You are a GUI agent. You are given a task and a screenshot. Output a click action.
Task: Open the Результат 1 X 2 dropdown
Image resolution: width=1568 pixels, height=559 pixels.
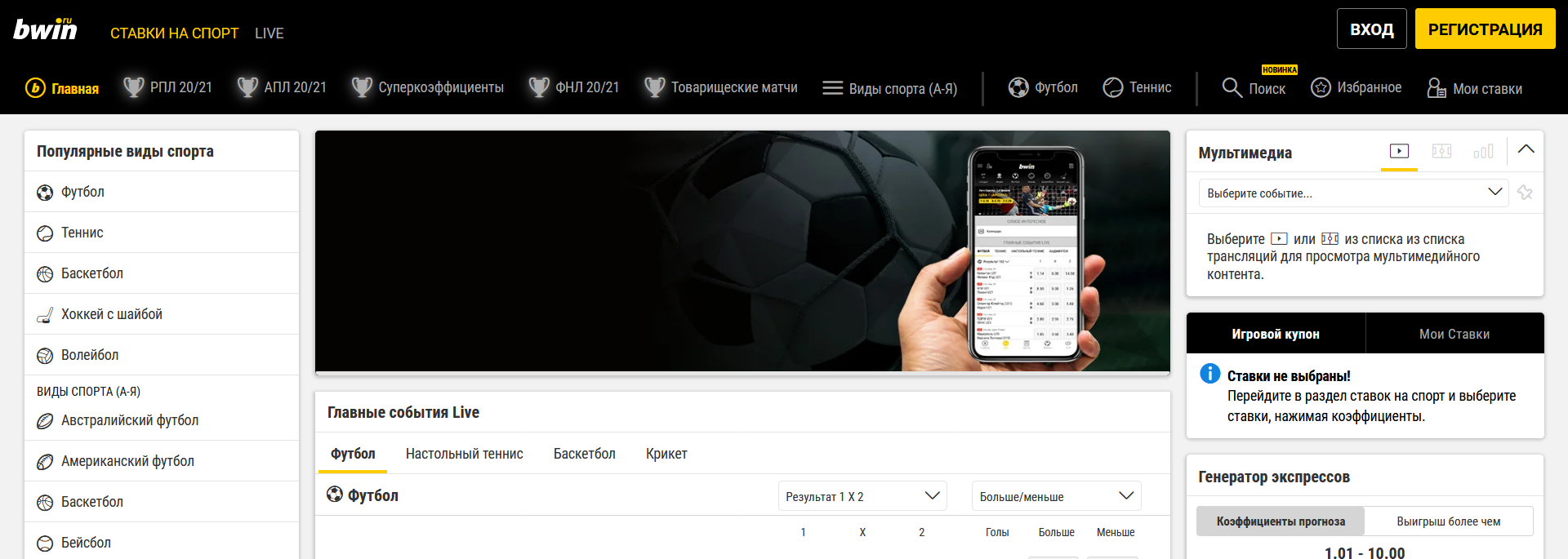click(862, 496)
